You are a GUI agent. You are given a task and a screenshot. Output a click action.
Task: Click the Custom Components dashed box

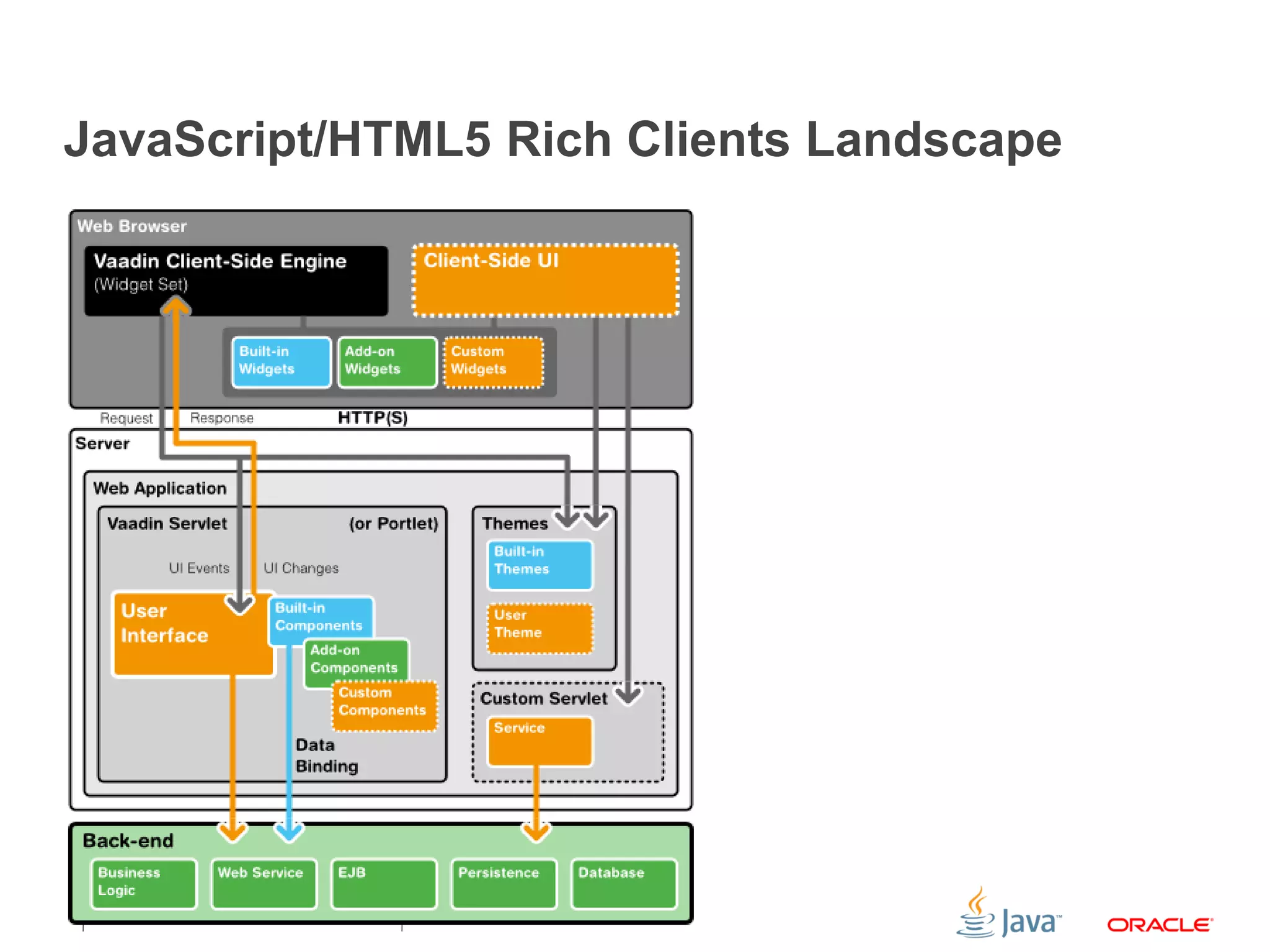[x=384, y=707]
